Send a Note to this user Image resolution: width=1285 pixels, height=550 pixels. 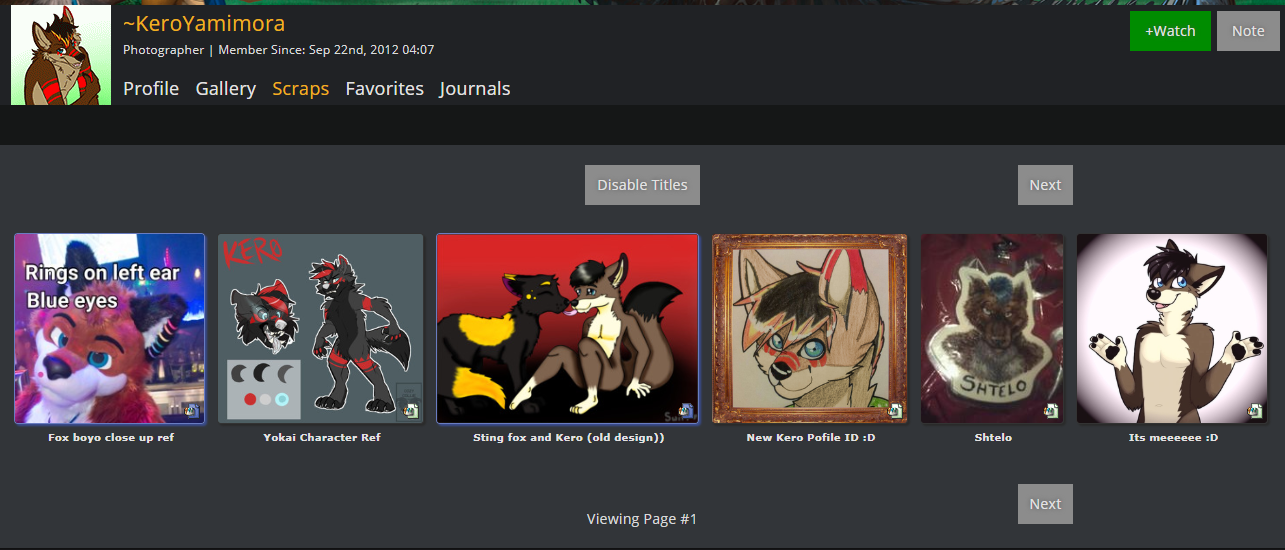tap(1248, 31)
